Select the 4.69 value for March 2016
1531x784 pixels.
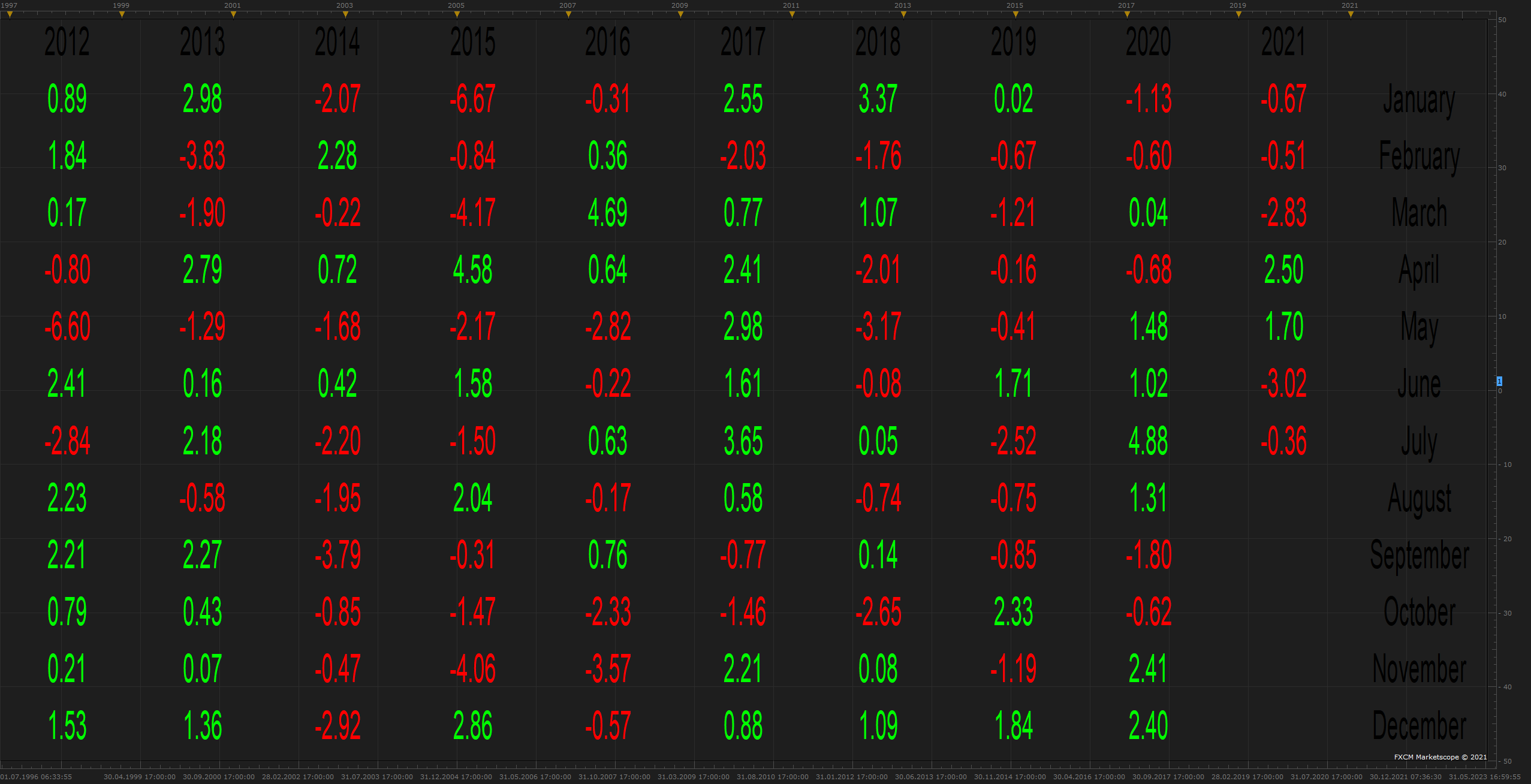tap(608, 213)
